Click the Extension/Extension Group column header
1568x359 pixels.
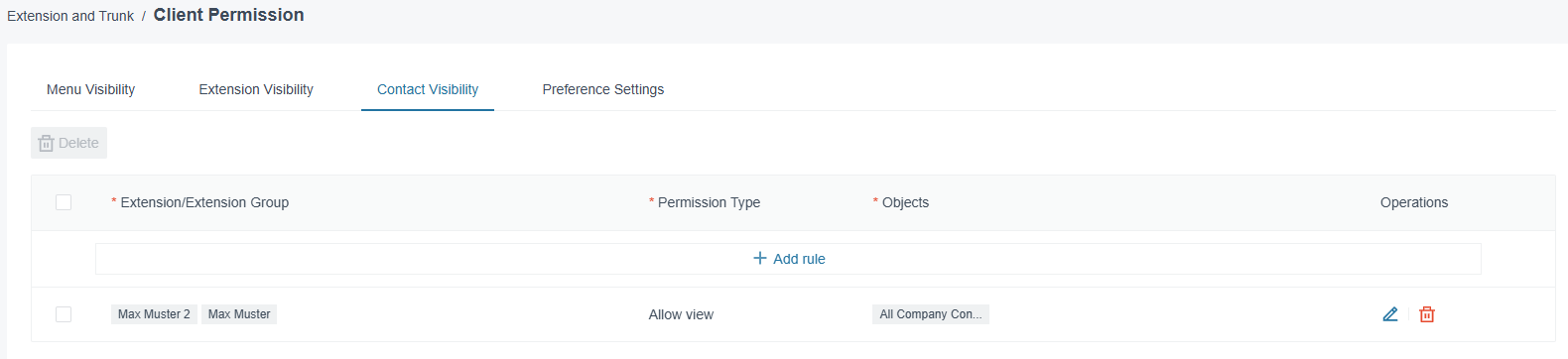point(204,202)
